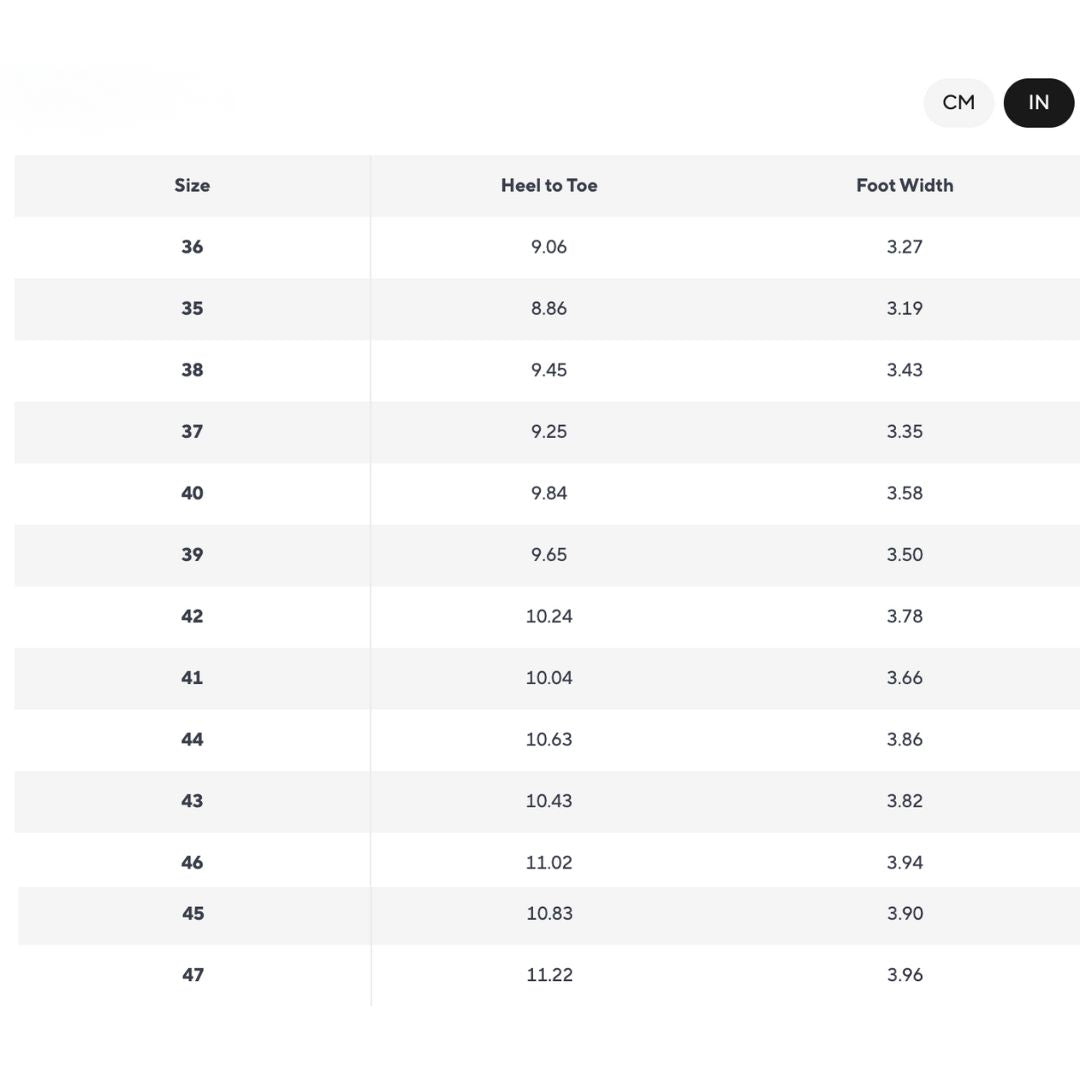1080x1080 pixels.
Task: Click the 11.02 heel to toe value
Action: (x=549, y=862)
